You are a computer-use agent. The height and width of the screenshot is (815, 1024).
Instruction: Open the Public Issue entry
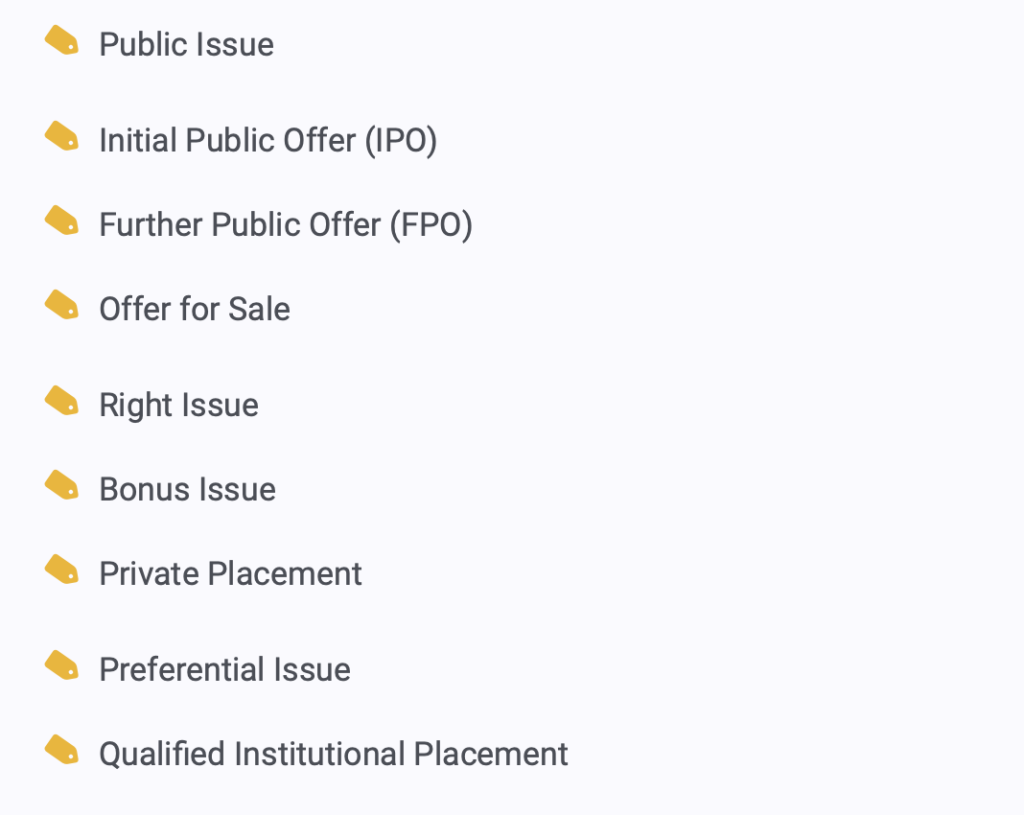186,44
